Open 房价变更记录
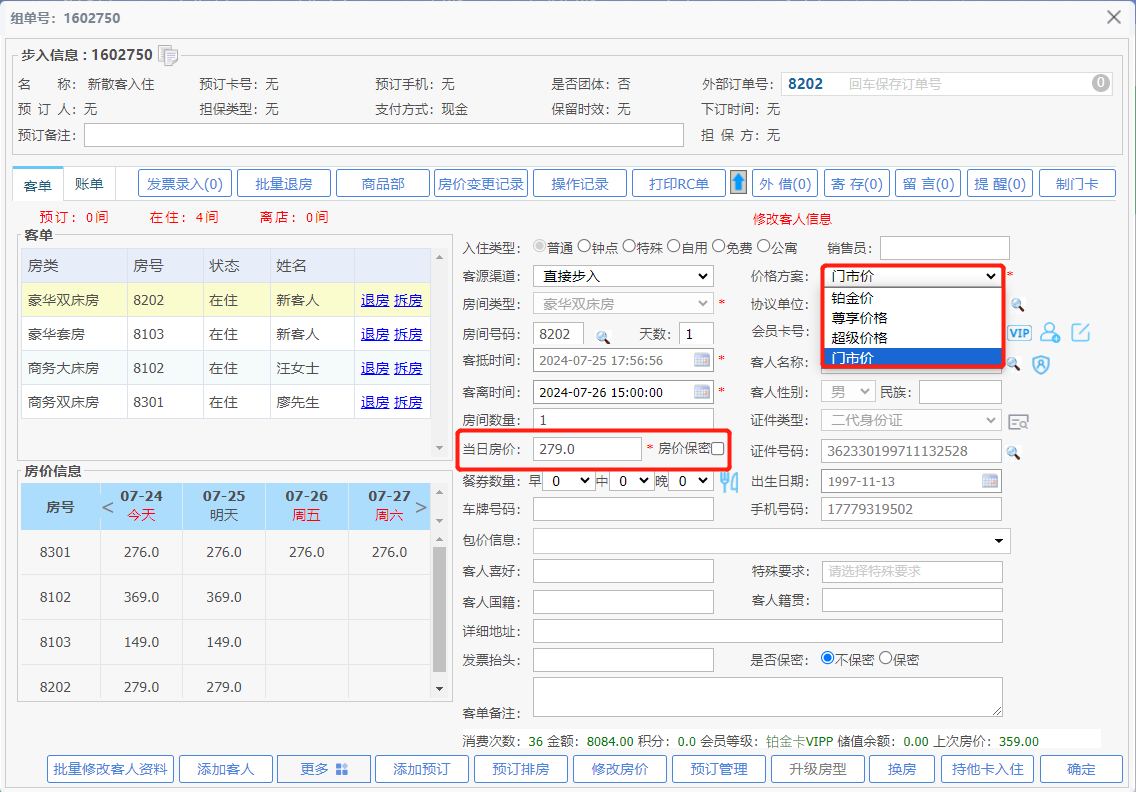The image size is (1136, 792). pyautogui.click(x=481, y=183)
